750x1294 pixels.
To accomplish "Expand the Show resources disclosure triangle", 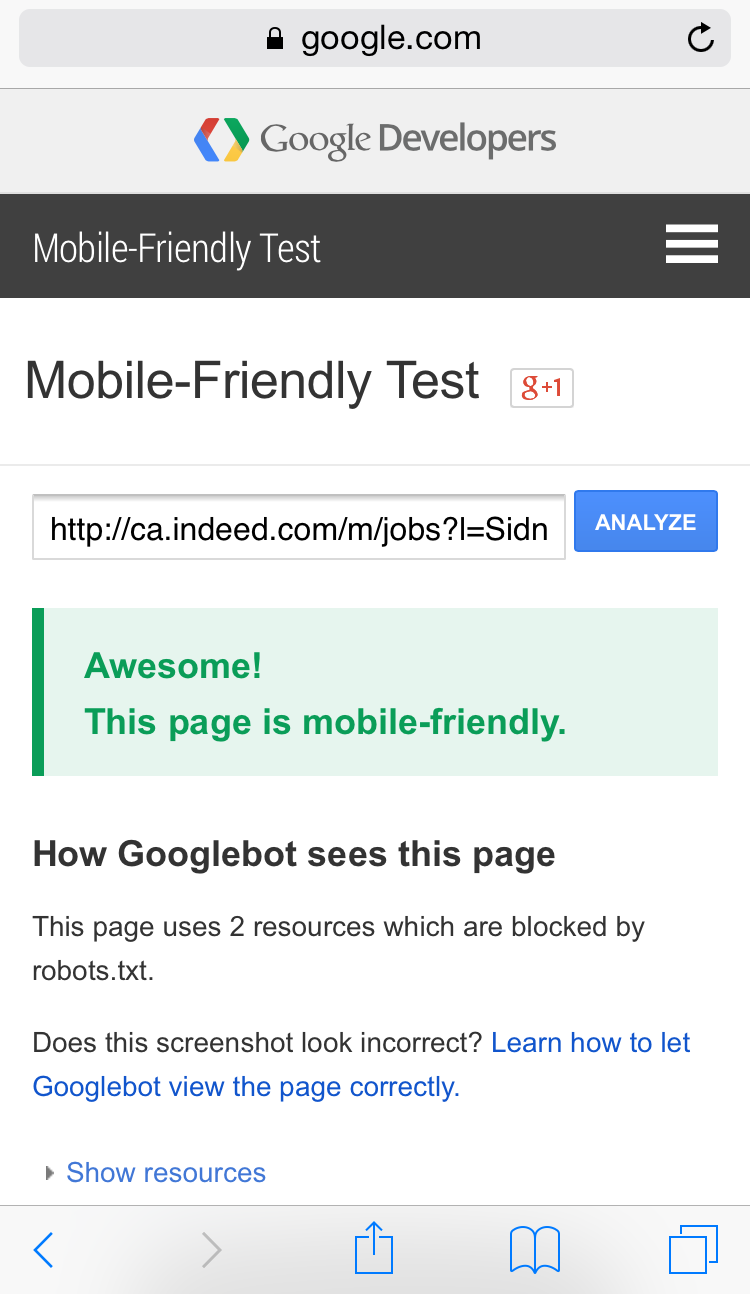I will pos(49,1173).
